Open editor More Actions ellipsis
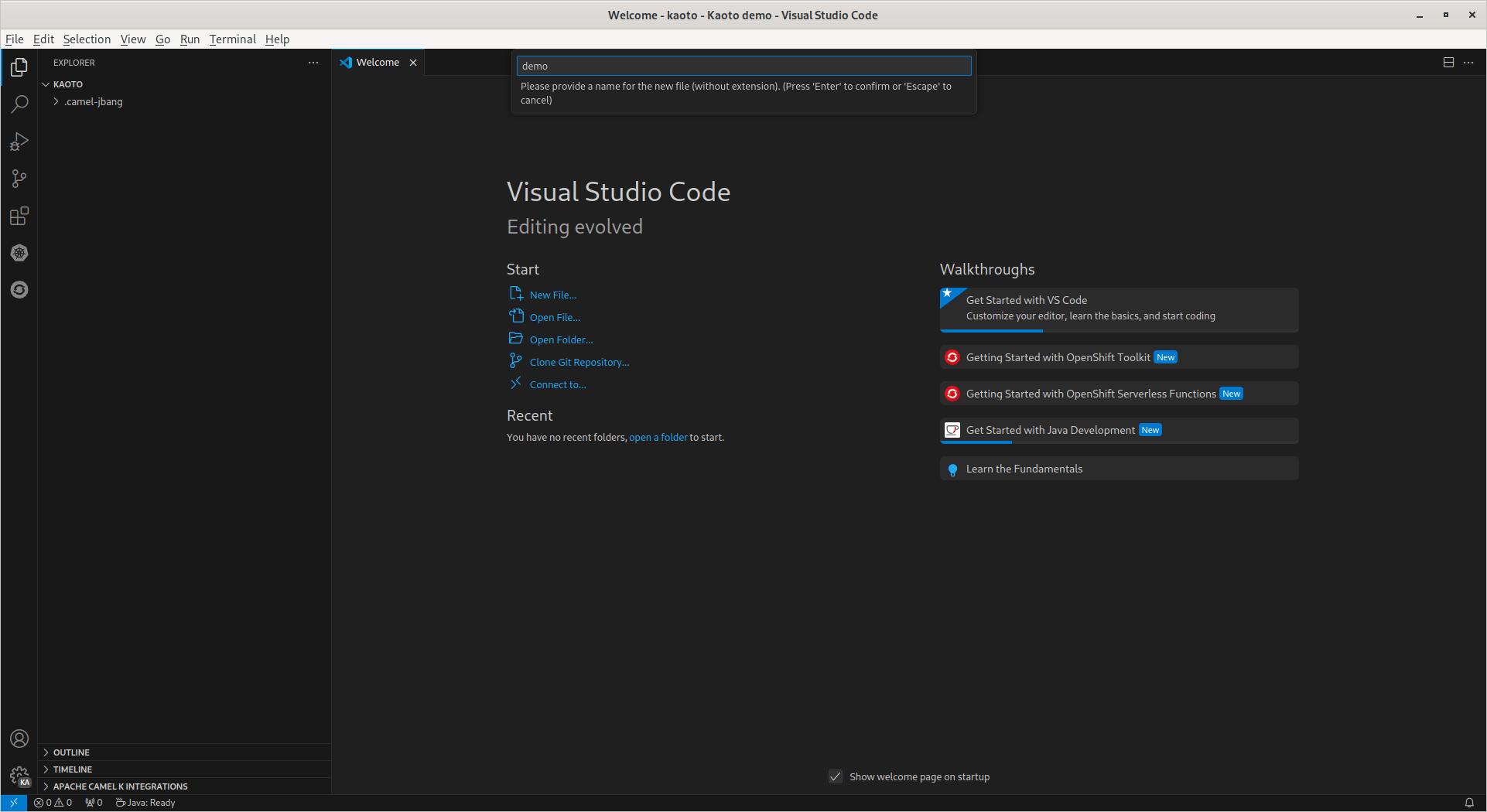 1468,63
